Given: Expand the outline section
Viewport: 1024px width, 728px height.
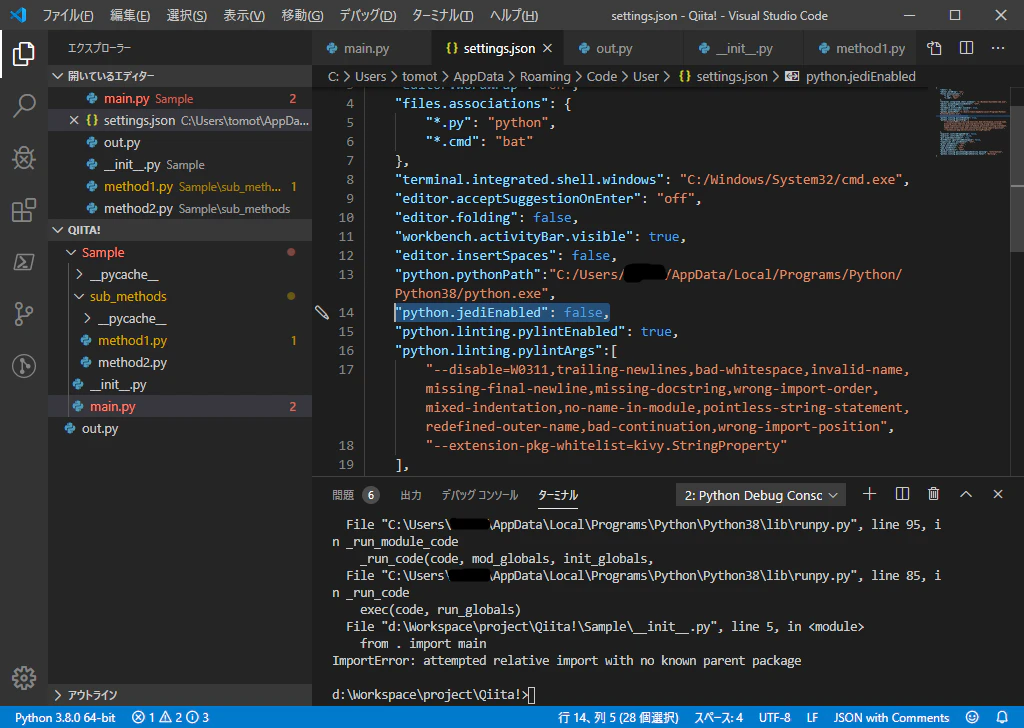Looking at the screenshot, I should [x=180, y=695].
